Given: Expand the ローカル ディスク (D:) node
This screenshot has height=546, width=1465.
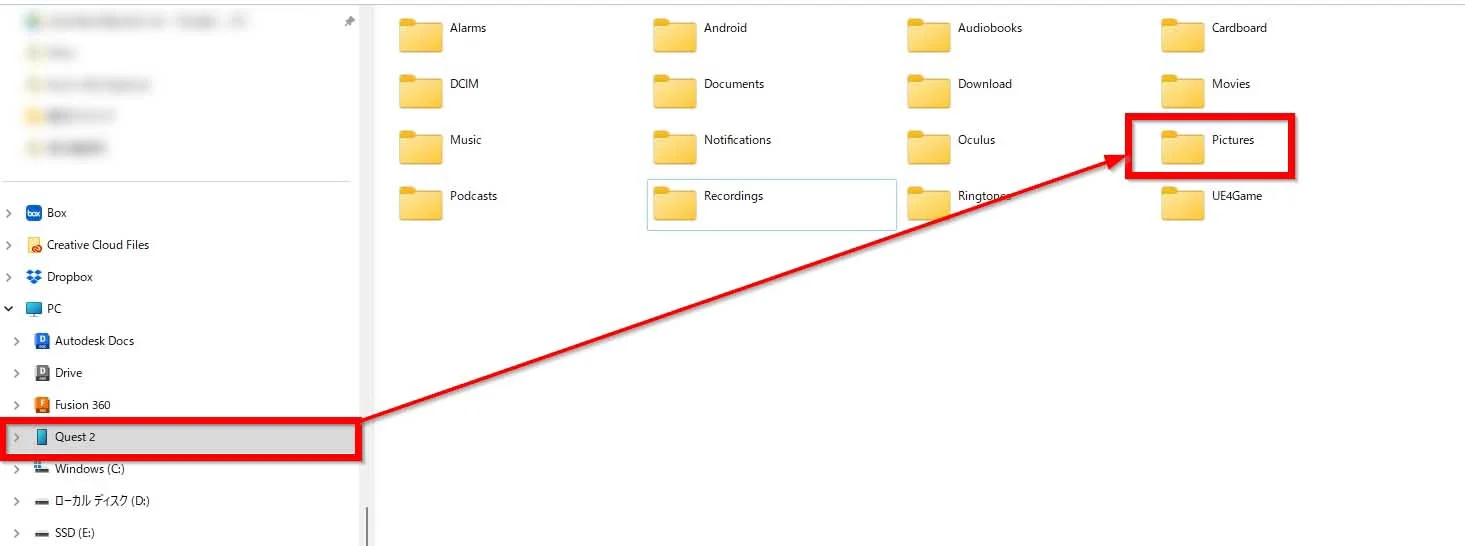Looking at the screenshot, I should [x=17, y=501].
